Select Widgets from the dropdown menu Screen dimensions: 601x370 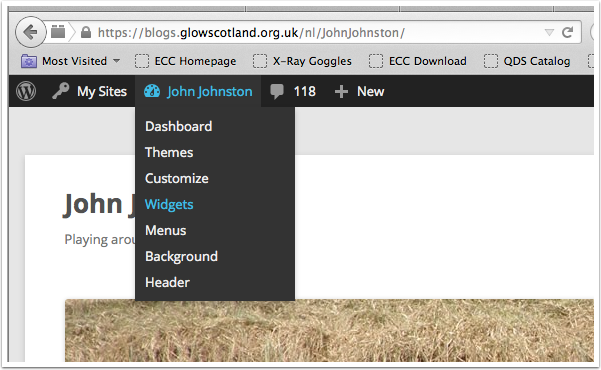click(169, 204)
